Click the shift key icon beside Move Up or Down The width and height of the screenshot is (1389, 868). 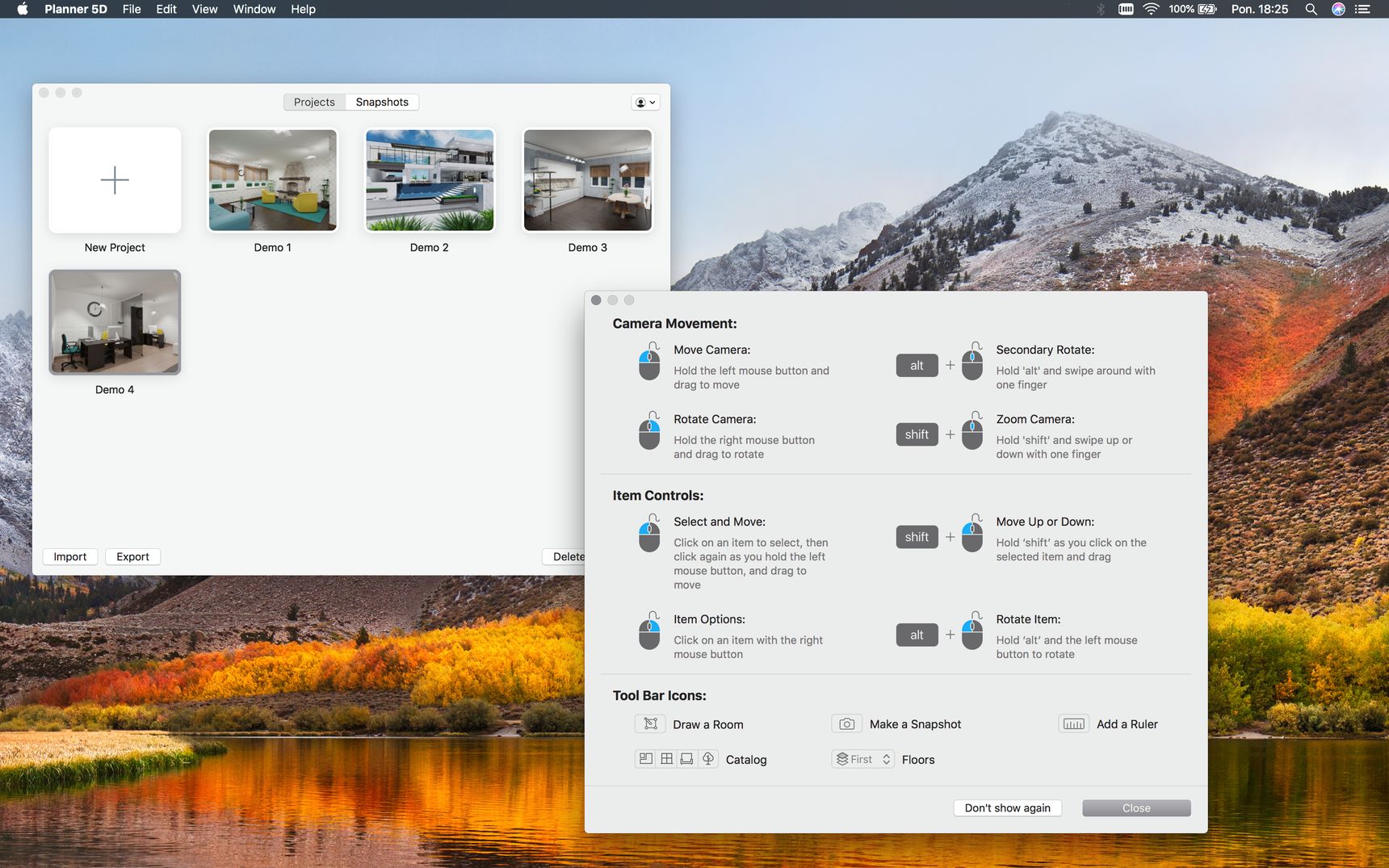(917, 537)
